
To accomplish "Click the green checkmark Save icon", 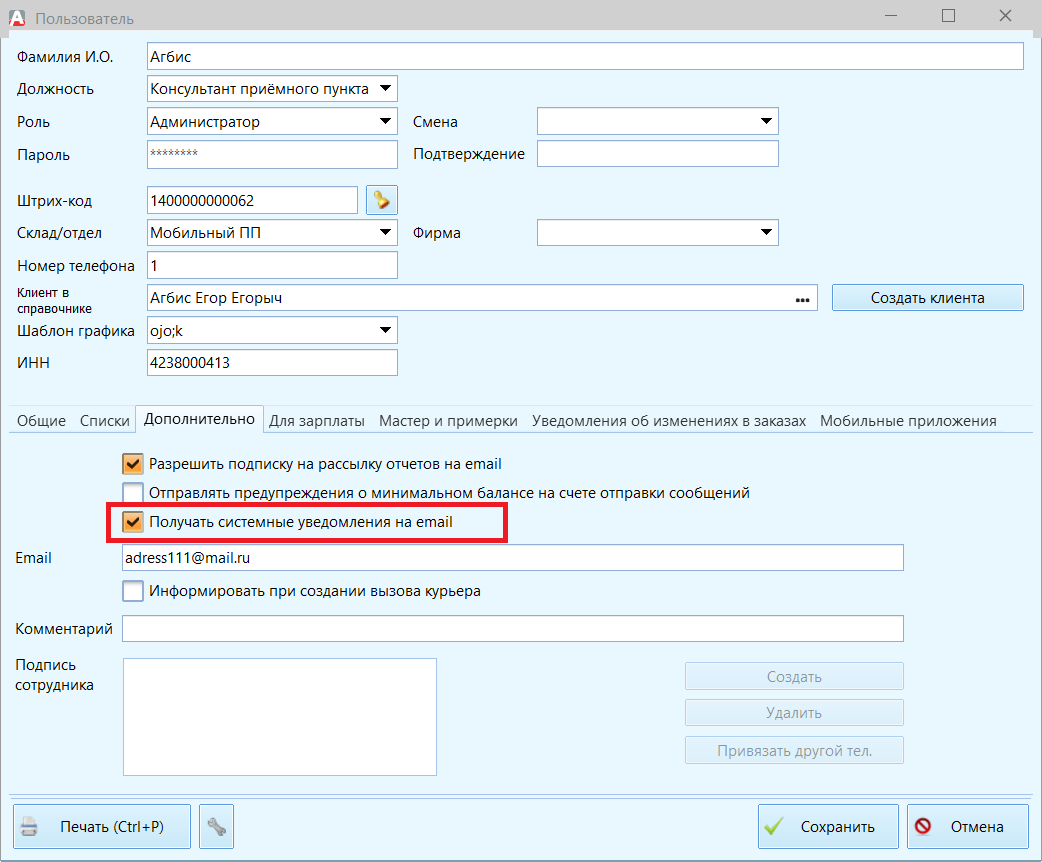I will coord(774,826).
